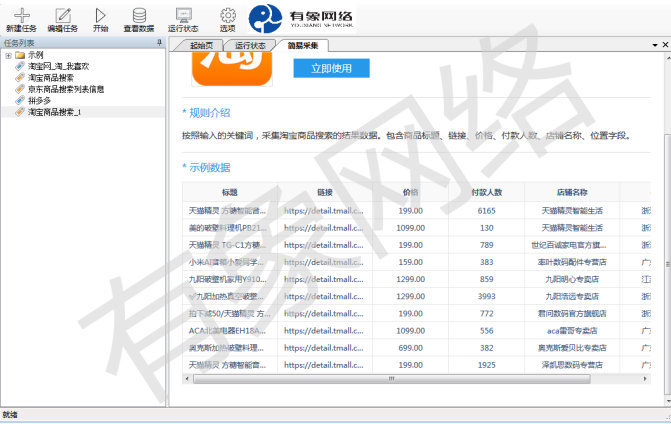The width and height of the screenshot is (671, 424).
Task: Click the 小米AI音箱 title cell
Action: click(x=230, y=262)
